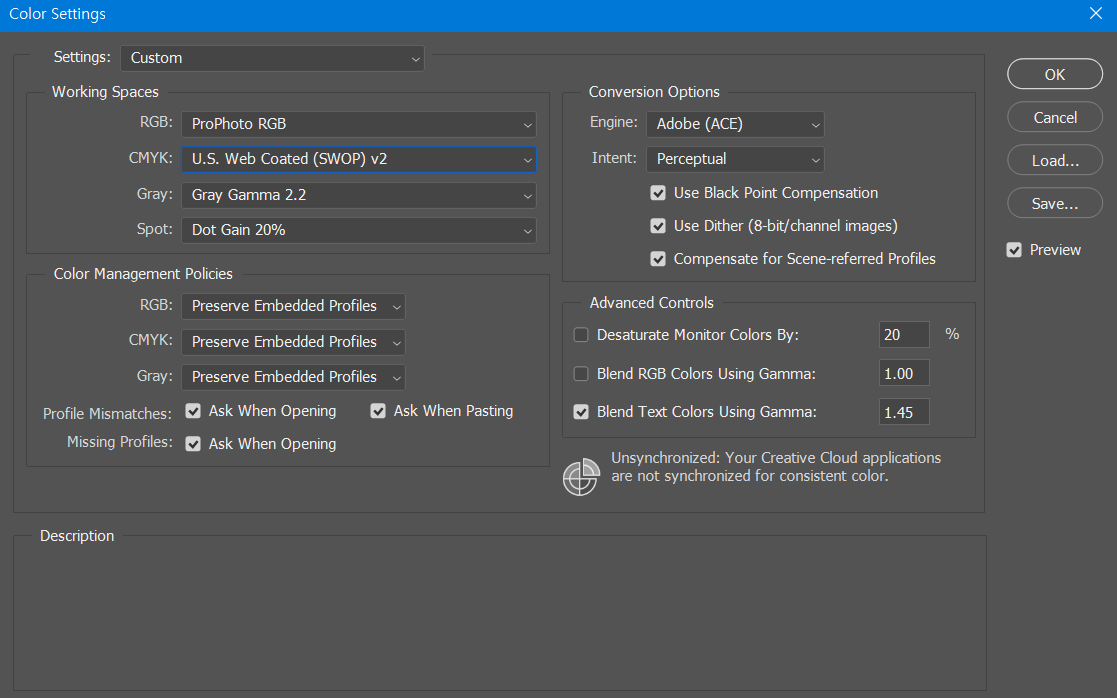Uncheck Use Black Point Compensation
This screenshot has width=1117, height=698.
click(658, 193)
